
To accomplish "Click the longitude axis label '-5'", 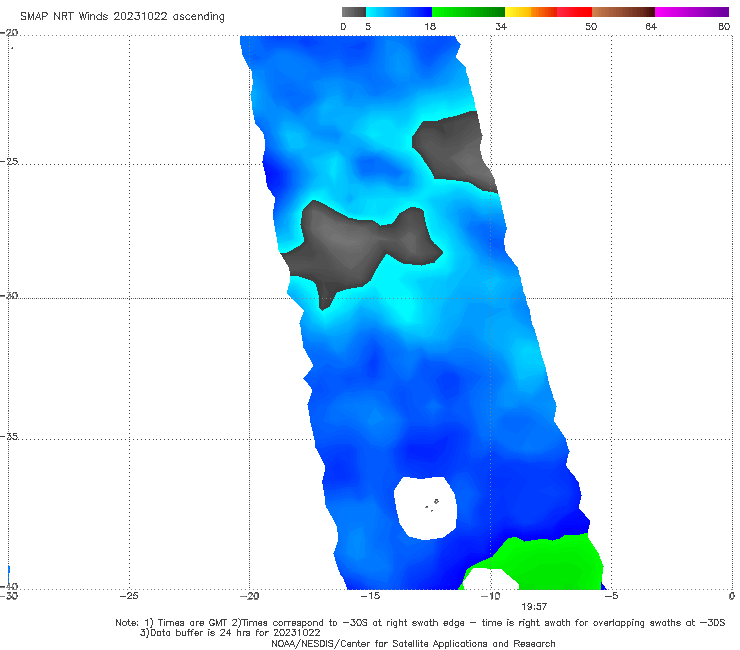I will (x=611, y=596).
